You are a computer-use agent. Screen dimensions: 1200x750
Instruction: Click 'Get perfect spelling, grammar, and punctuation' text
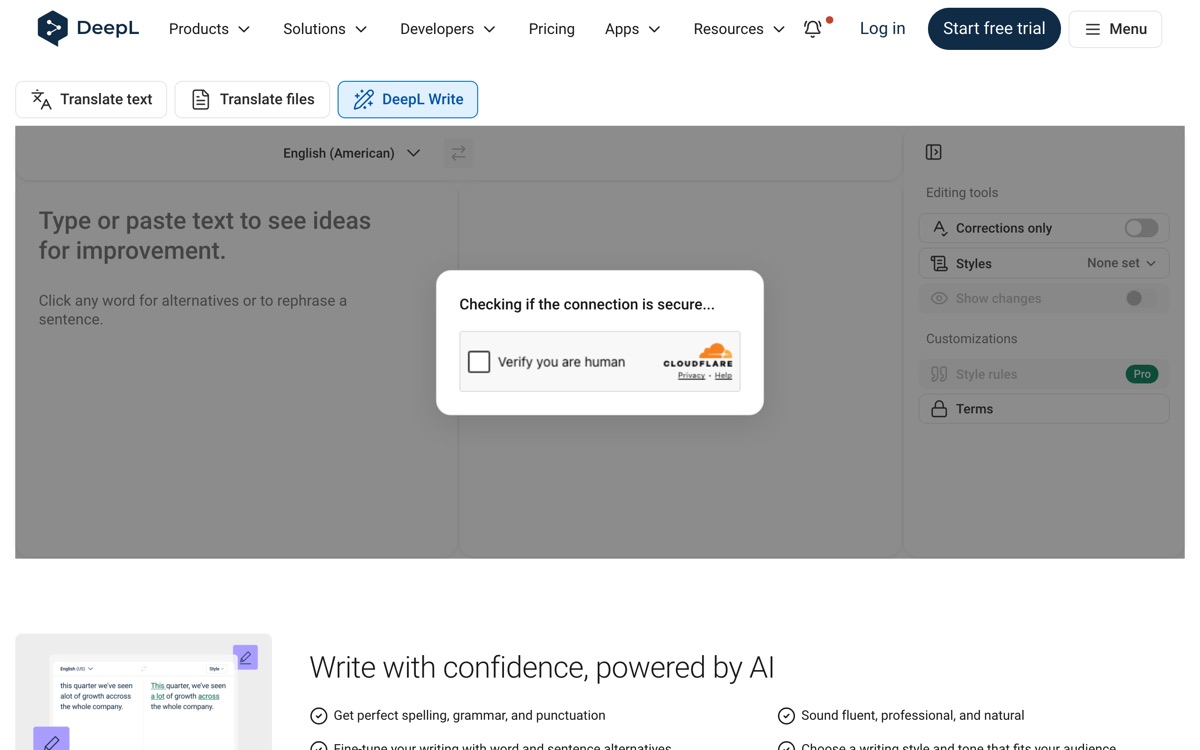click(x=469, y=715)
